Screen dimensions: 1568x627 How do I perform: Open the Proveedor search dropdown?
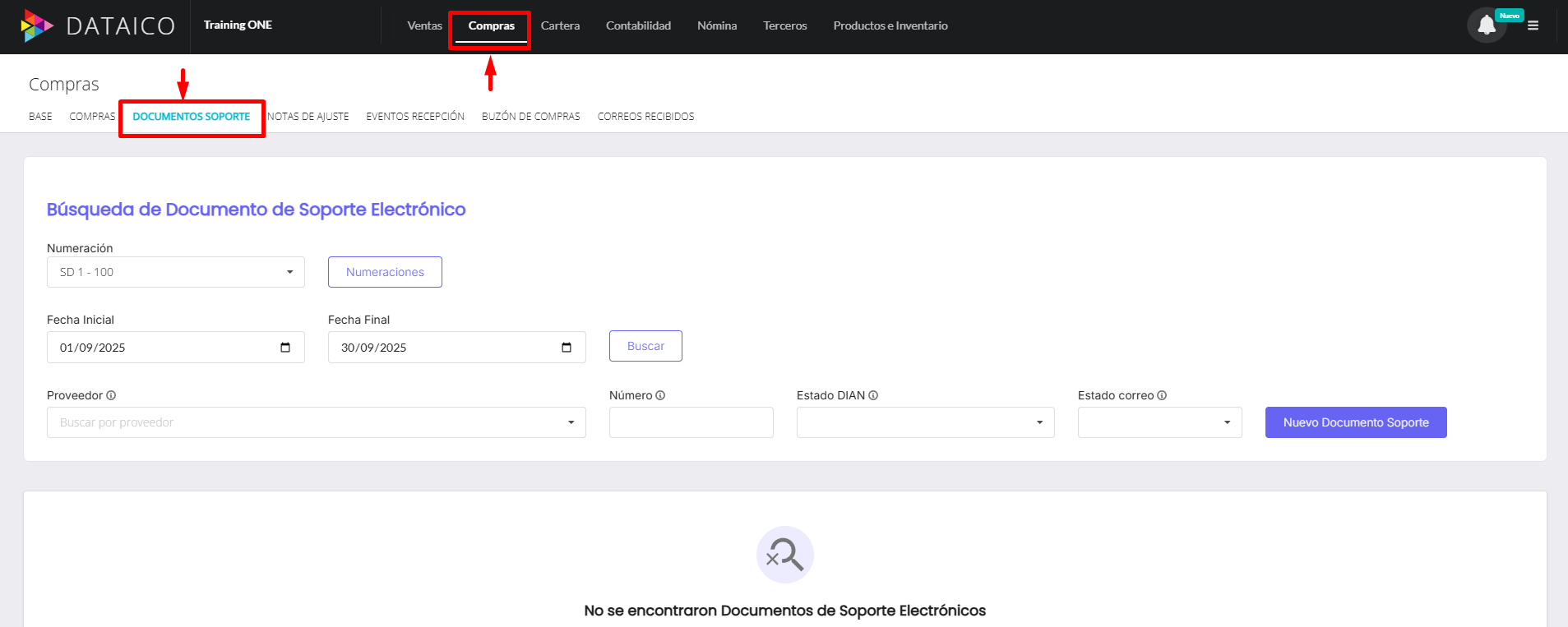[316, 422]
